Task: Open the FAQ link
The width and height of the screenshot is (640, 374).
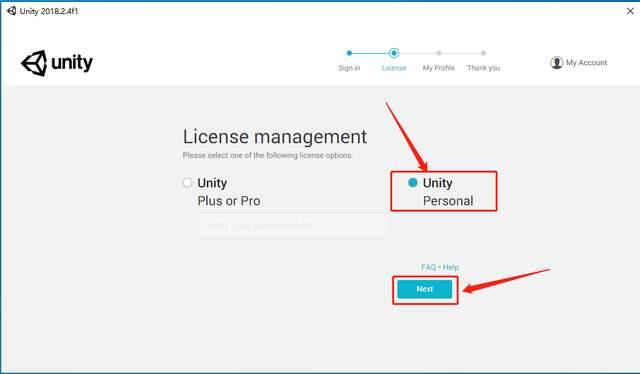Action: click(429, 267)
